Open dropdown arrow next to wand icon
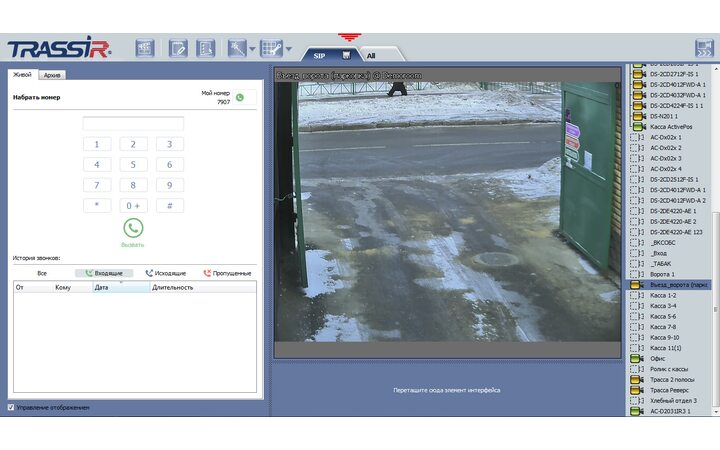This screenshot has width=720, height=450. pyautogui.click(x=252, y=49)
